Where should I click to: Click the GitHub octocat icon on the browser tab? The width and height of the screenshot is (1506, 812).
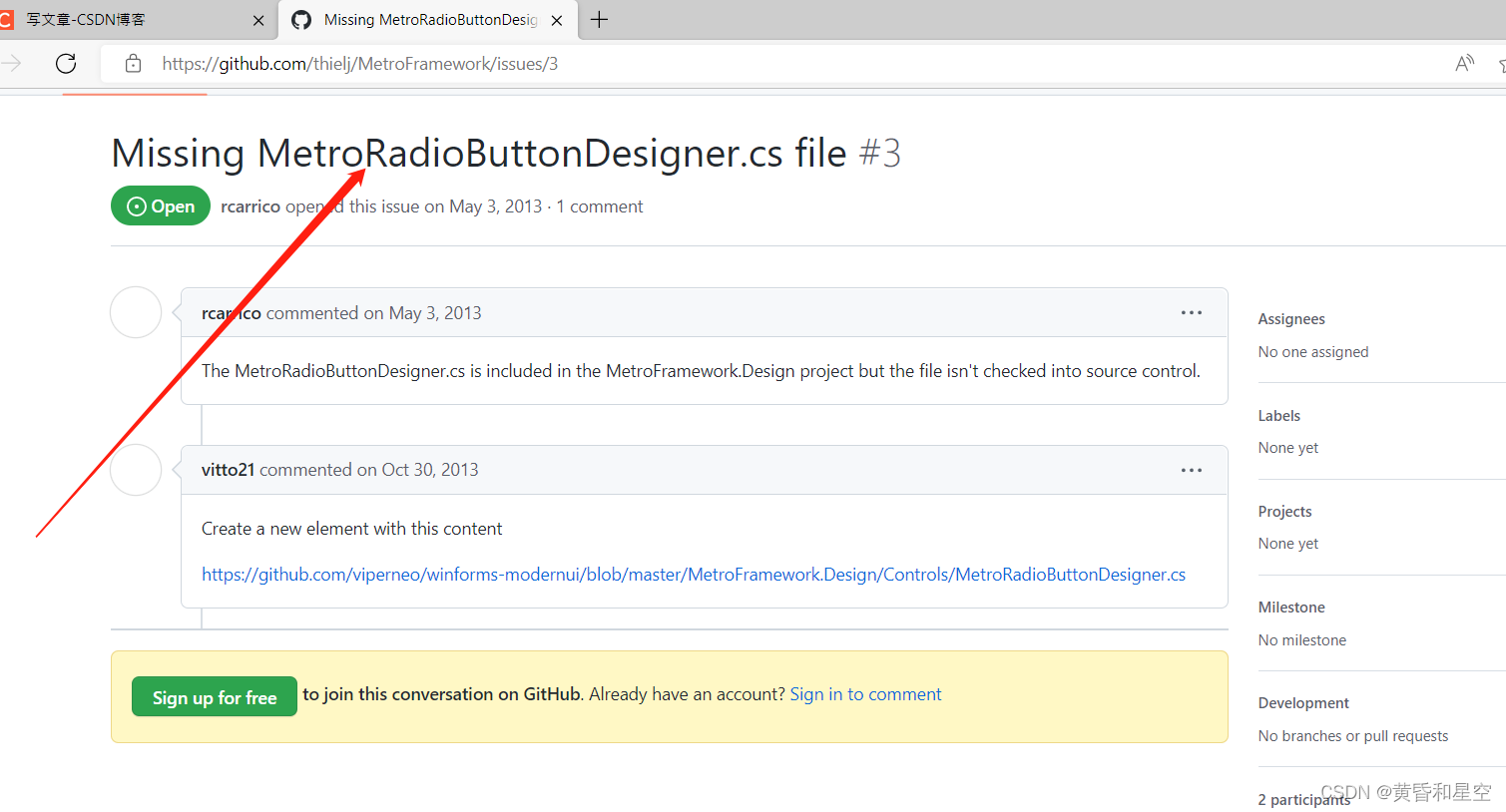[x=301, y=20]
